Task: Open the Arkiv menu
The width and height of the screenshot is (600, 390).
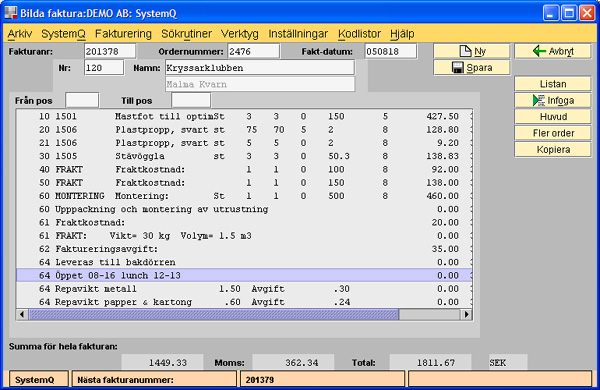Action: [x=20, y=34]
